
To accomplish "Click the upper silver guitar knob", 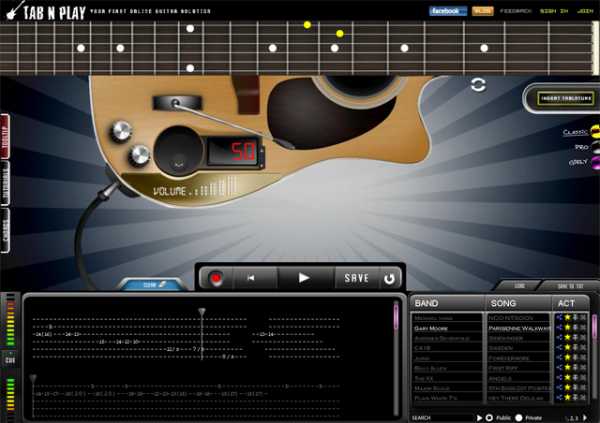I will point(122,131).
